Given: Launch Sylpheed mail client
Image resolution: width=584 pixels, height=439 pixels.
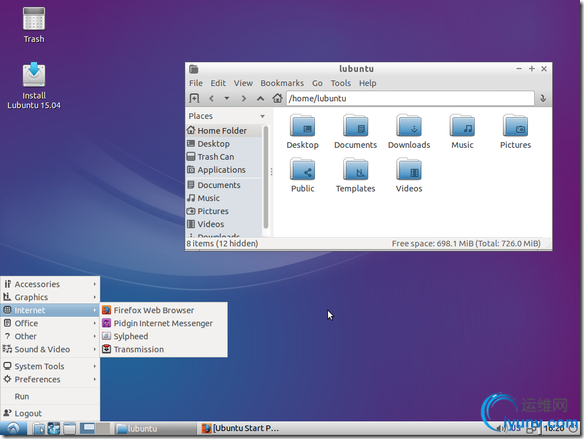Looking at the screenshot, I should (164, 336).
